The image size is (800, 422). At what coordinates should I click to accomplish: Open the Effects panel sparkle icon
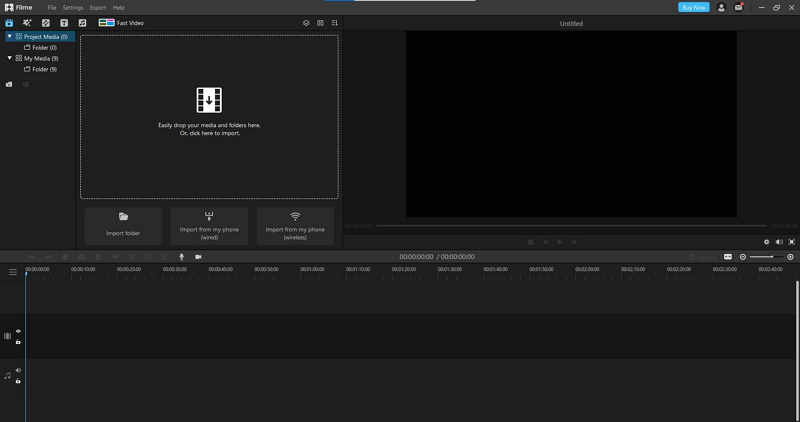(27, 23)
